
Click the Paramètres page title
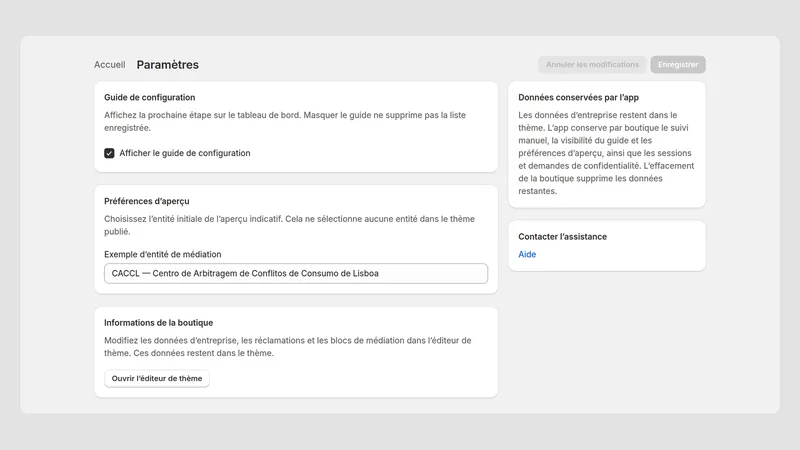tap(167, 65)
